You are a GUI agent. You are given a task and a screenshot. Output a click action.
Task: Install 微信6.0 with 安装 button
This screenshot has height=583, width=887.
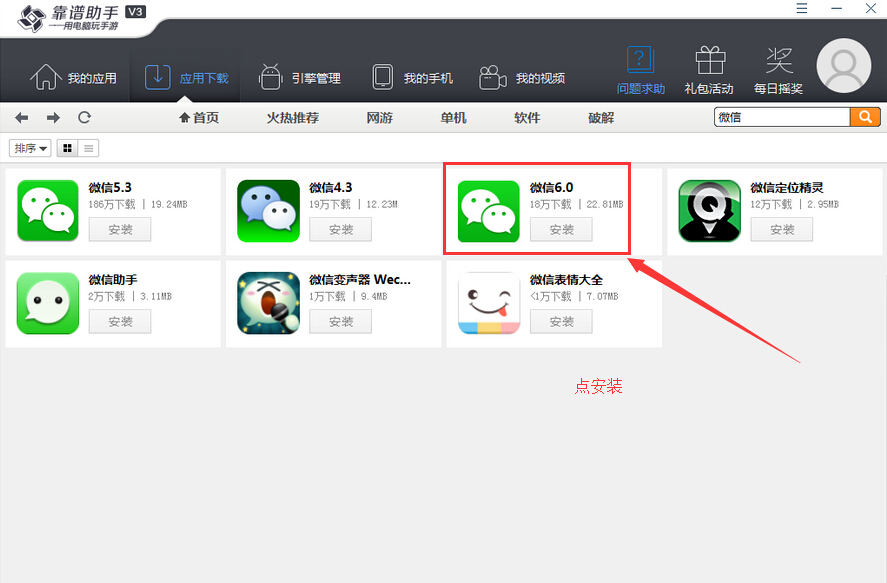[561, 229]
